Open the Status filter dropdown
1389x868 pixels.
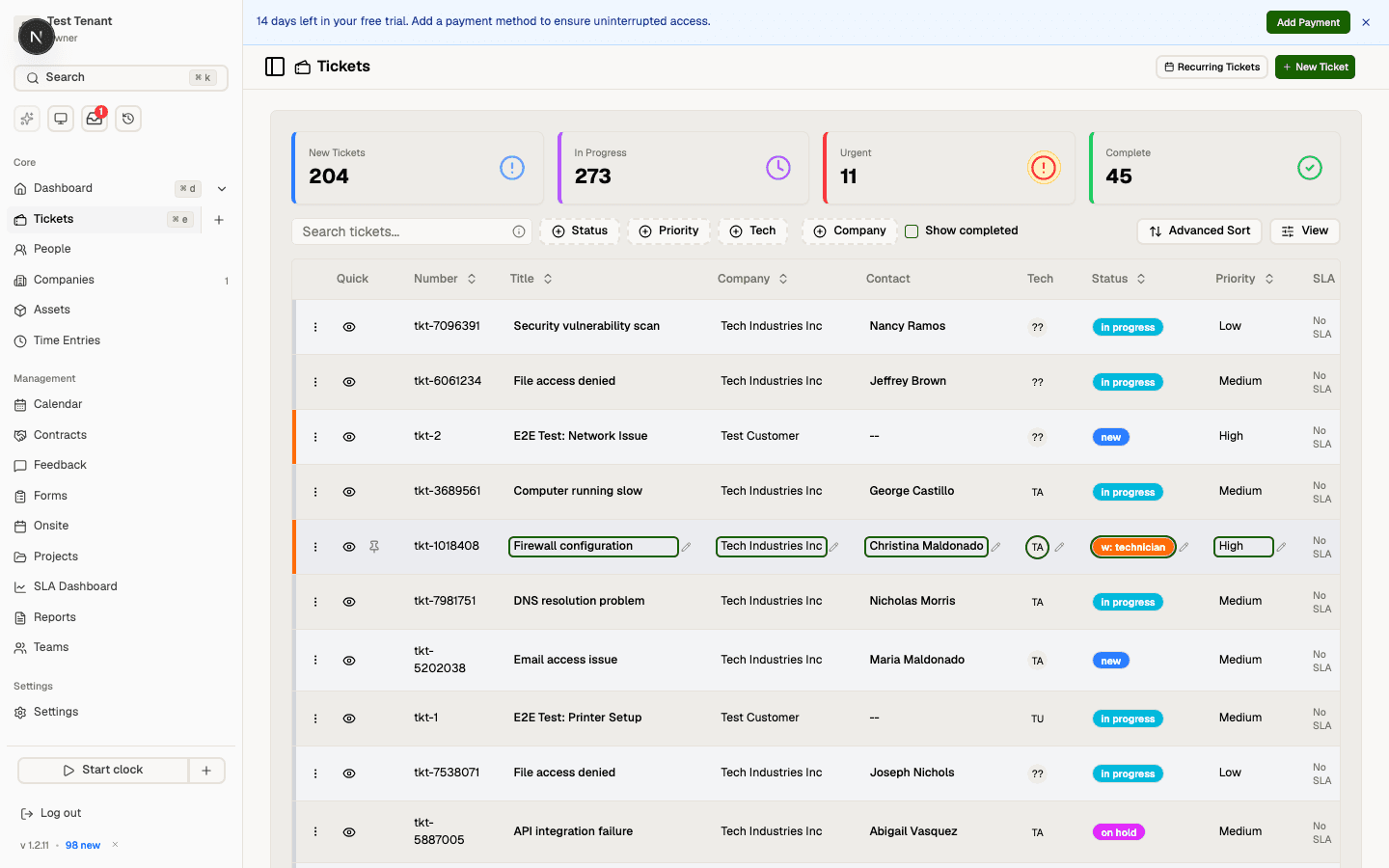point(580,231)
